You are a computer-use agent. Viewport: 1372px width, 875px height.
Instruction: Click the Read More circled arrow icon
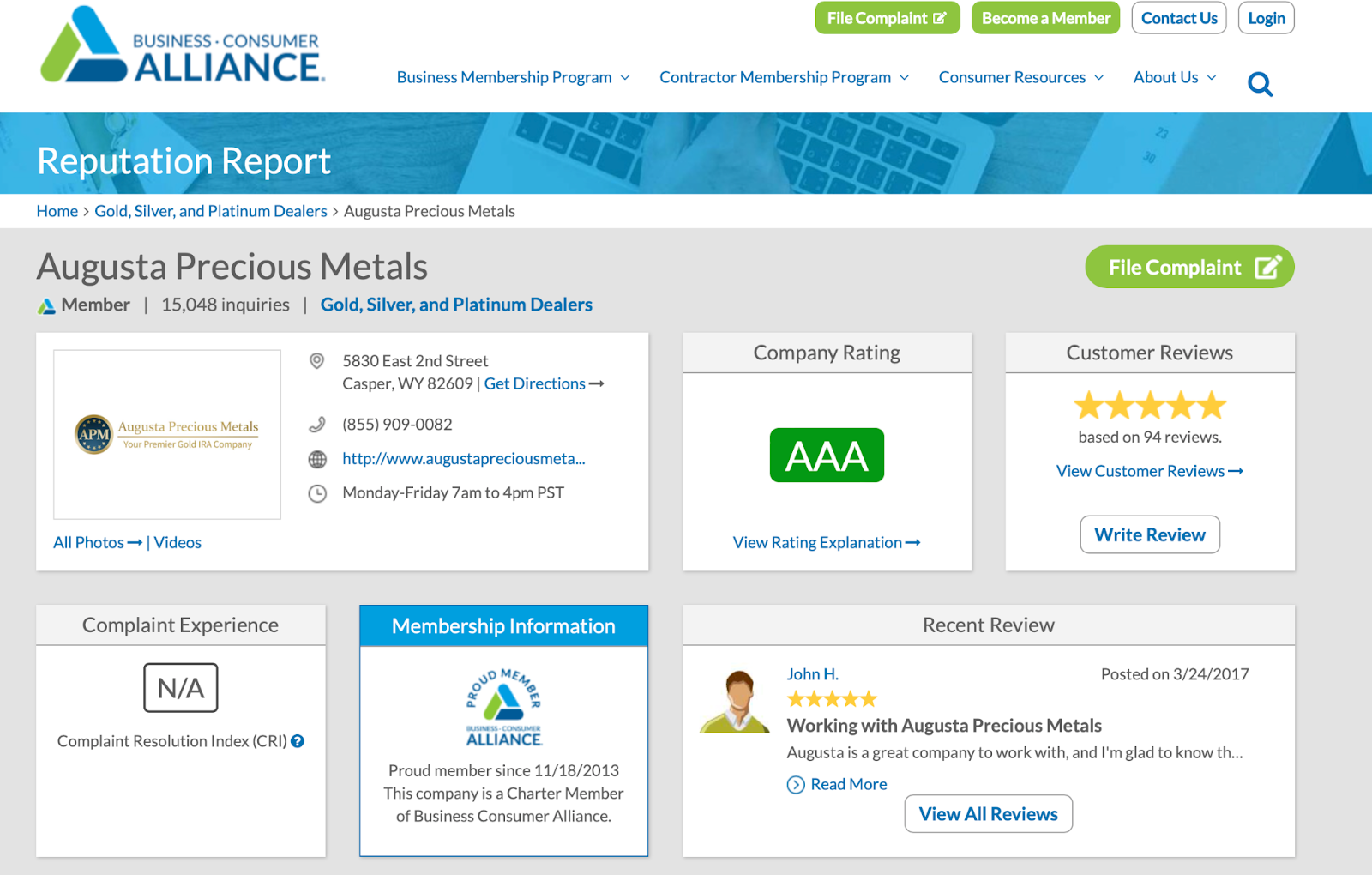click(796, 785)
